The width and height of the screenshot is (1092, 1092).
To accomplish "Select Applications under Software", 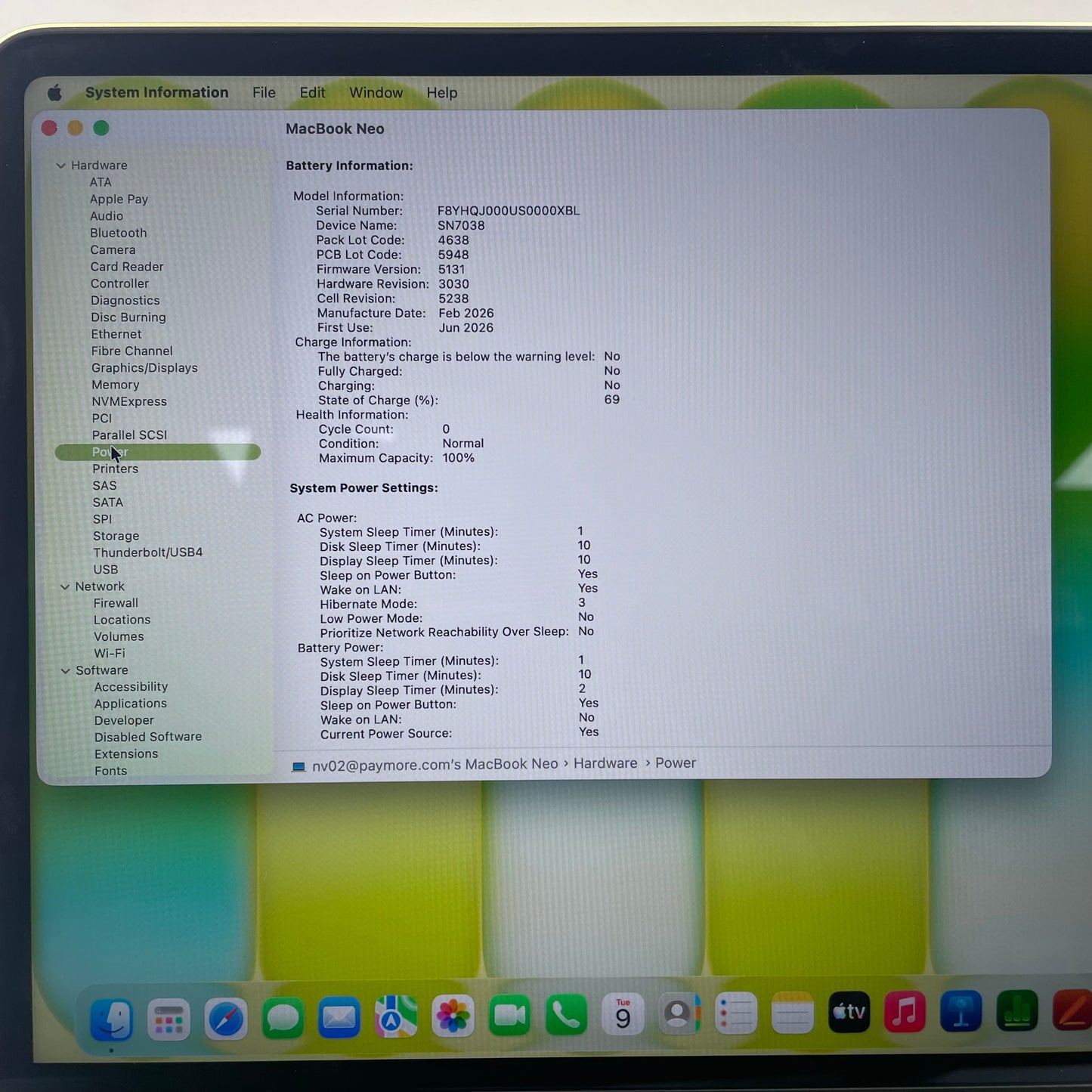I will click(131, 704).
